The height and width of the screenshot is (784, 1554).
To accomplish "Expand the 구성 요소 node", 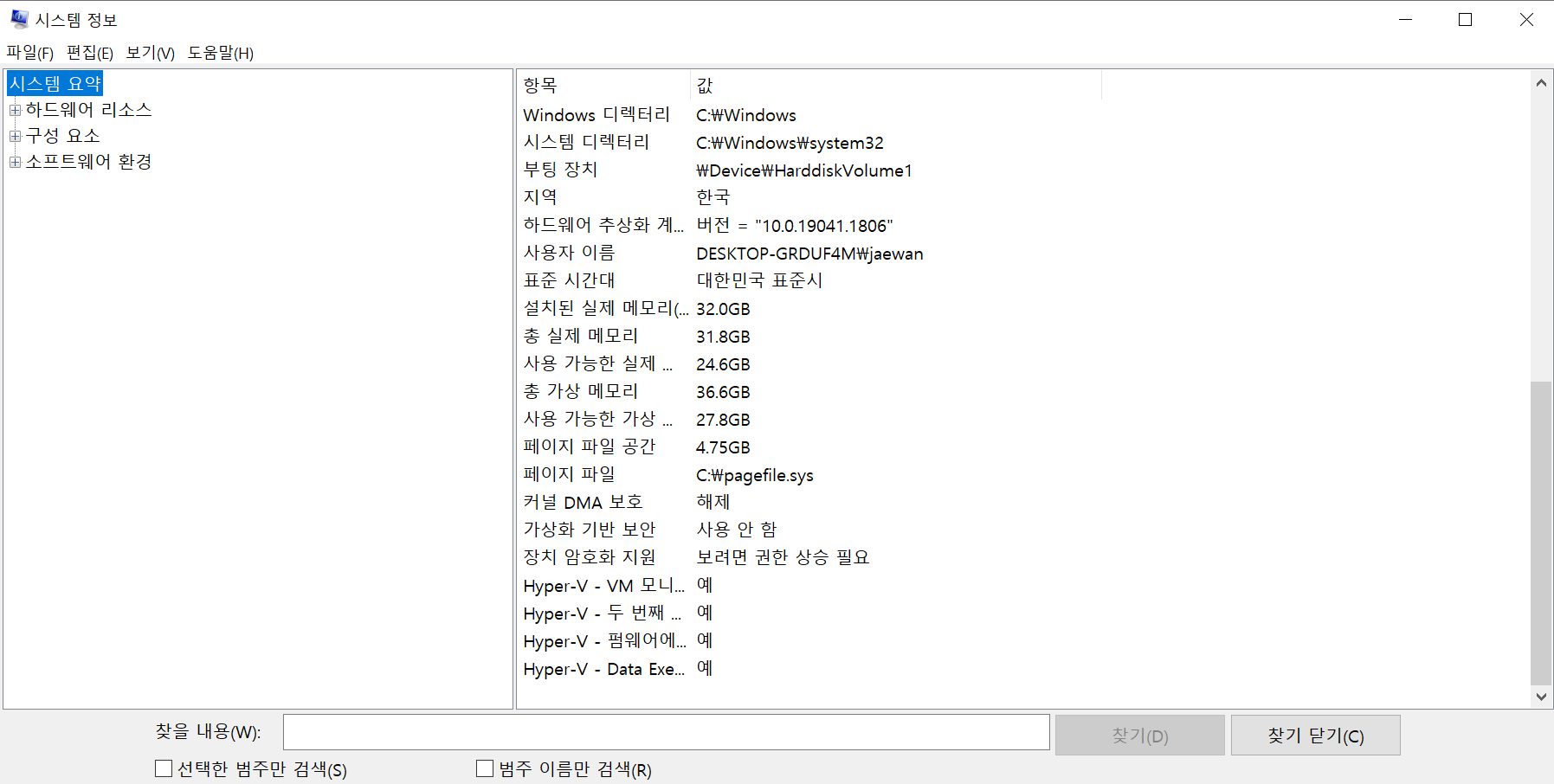I will (15, 136).
